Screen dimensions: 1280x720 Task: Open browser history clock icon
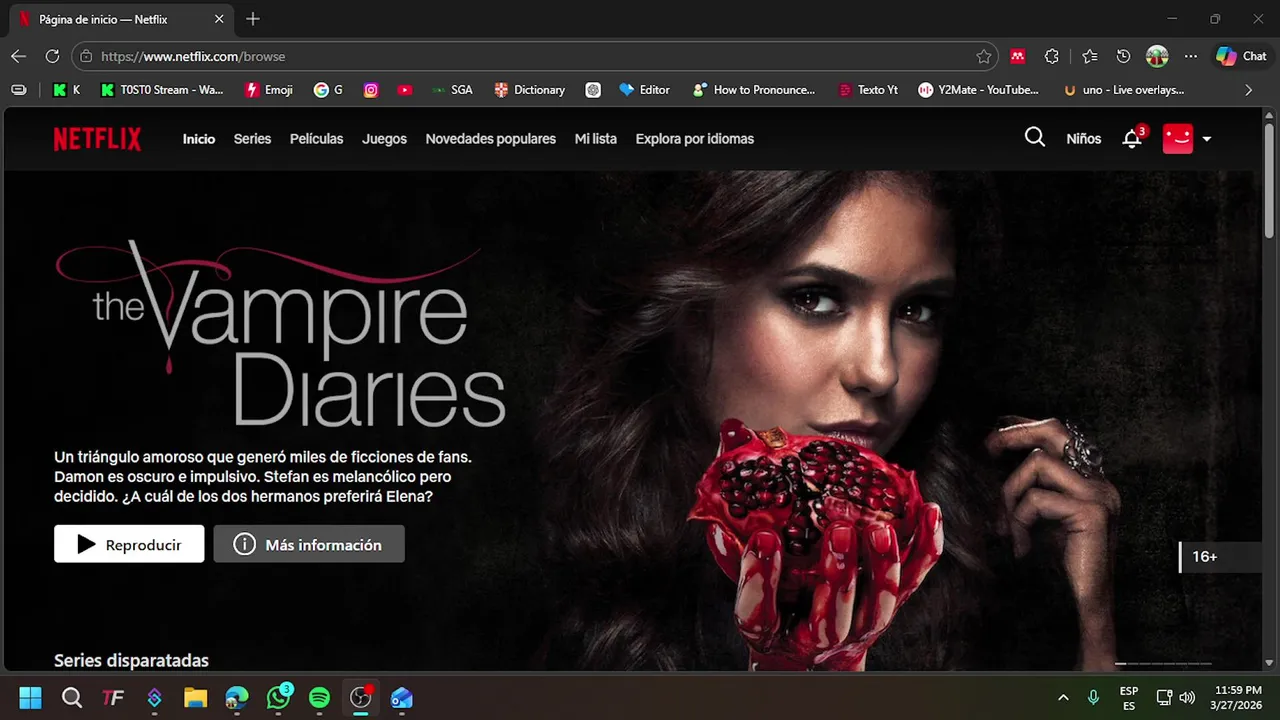click(x=1123, y=57)
